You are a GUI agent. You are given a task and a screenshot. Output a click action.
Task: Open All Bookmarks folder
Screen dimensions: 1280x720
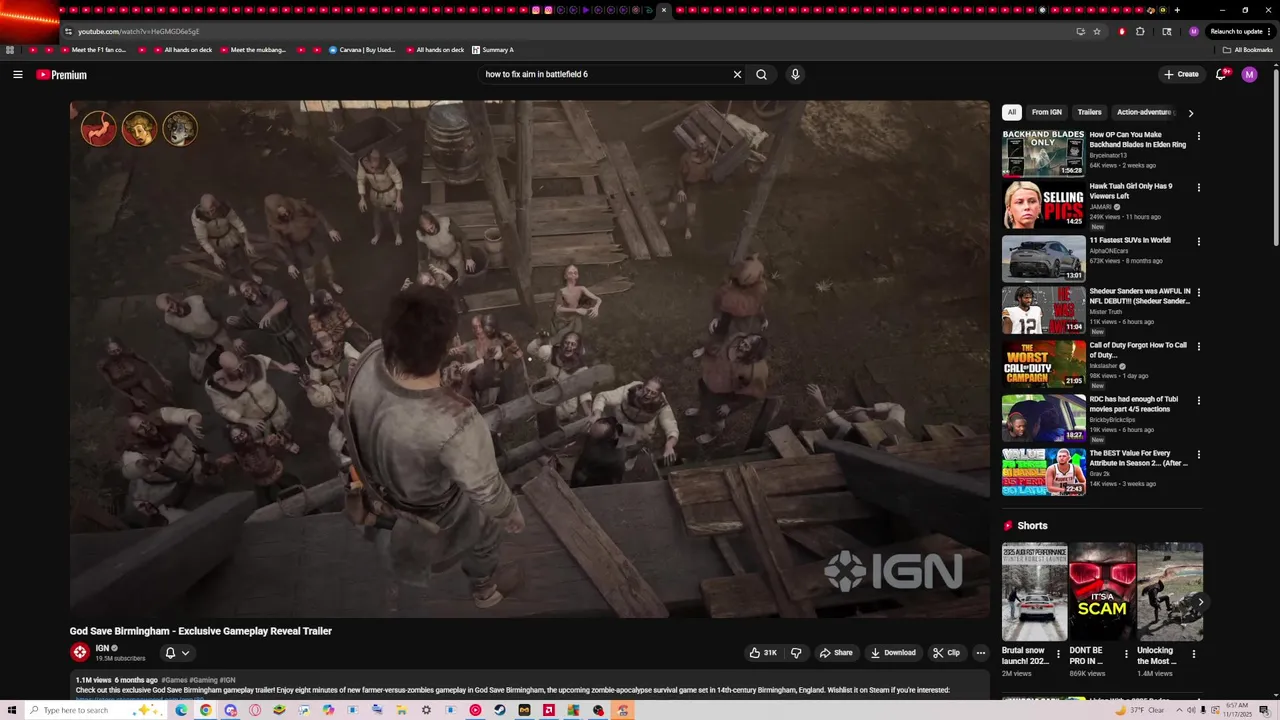point(1247,50)
